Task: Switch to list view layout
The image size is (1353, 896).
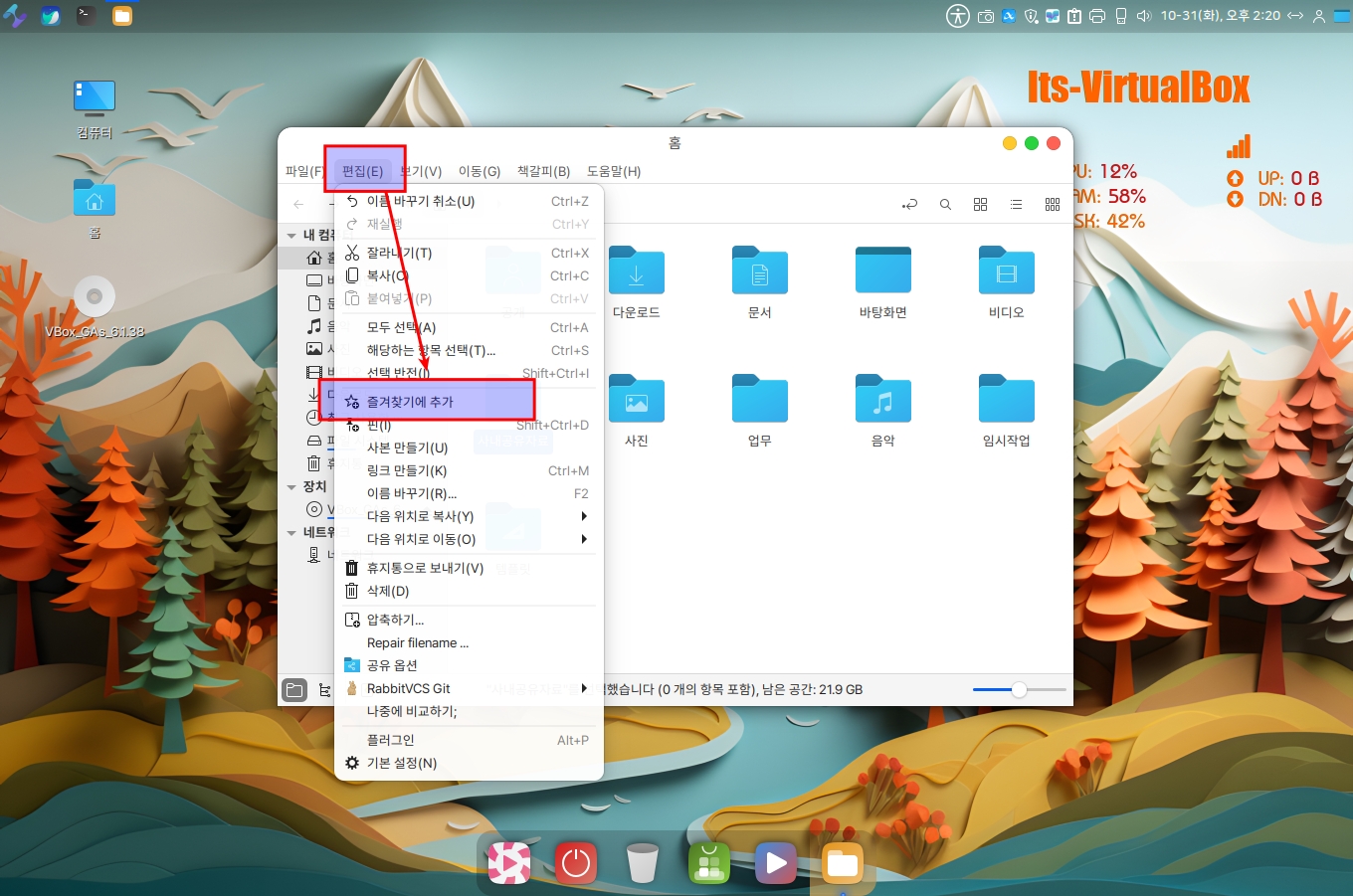Action: pyautogui.click(x=1016, y=204)
